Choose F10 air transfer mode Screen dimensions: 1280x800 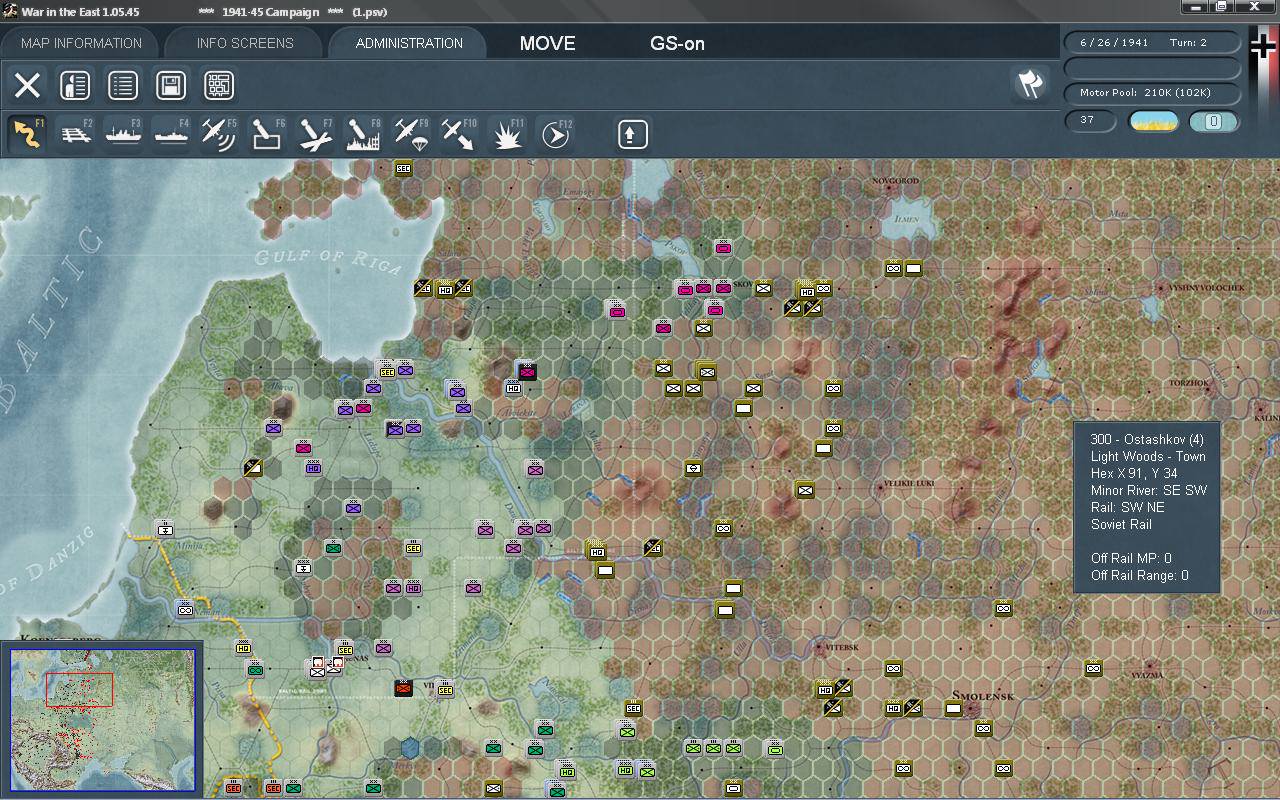[x=459, y=134]
